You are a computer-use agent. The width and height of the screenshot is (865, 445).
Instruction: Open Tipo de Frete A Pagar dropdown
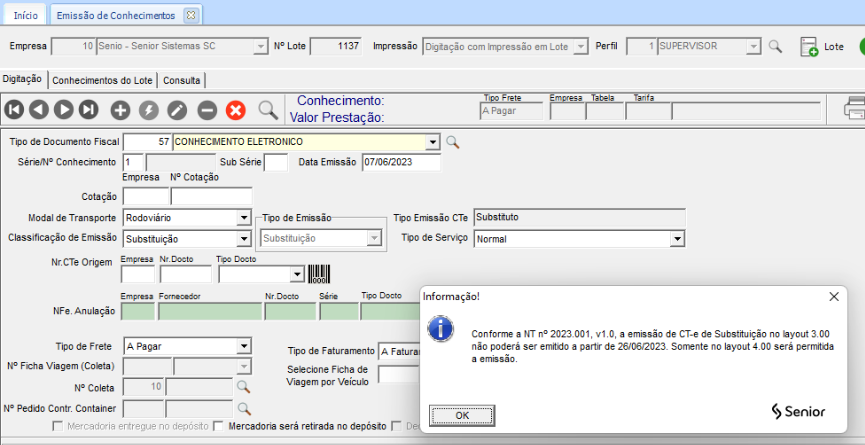244,346
